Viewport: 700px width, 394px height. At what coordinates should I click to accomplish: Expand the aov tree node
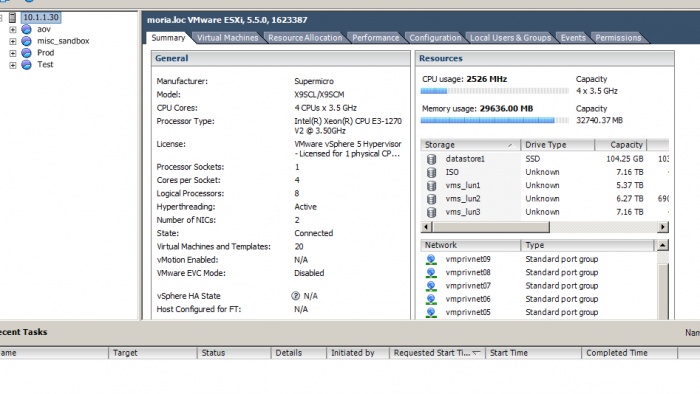coord(12,29)
